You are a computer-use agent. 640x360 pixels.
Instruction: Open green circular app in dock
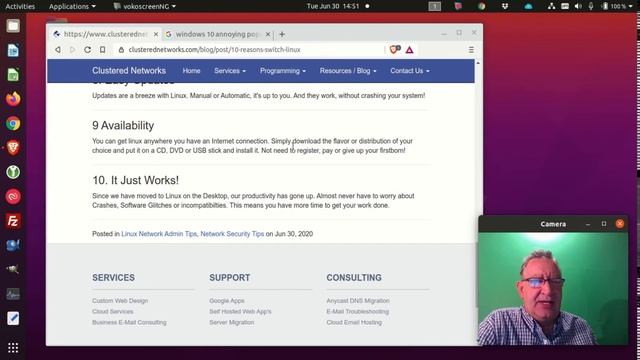point(13,172)
